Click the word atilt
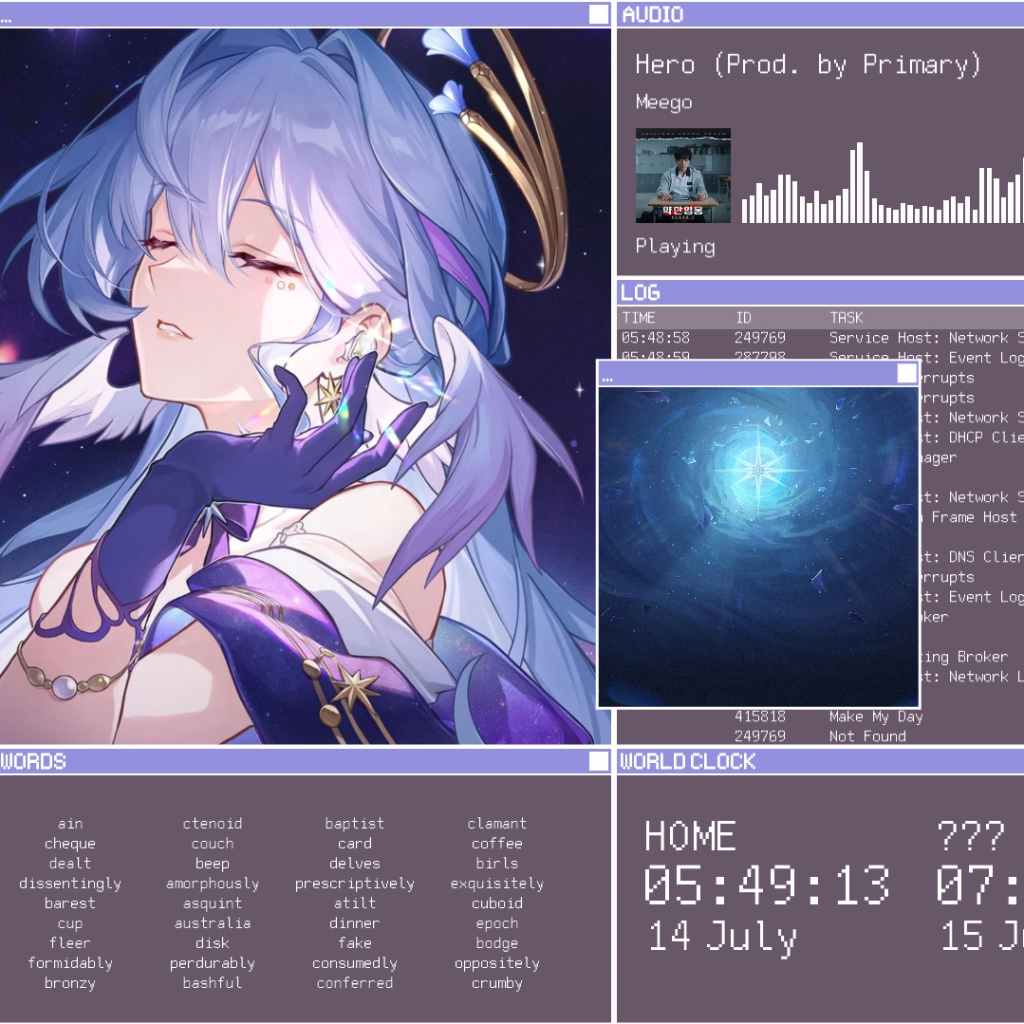Screen dimensions: 1024x1024 click(x=355, y=904)
